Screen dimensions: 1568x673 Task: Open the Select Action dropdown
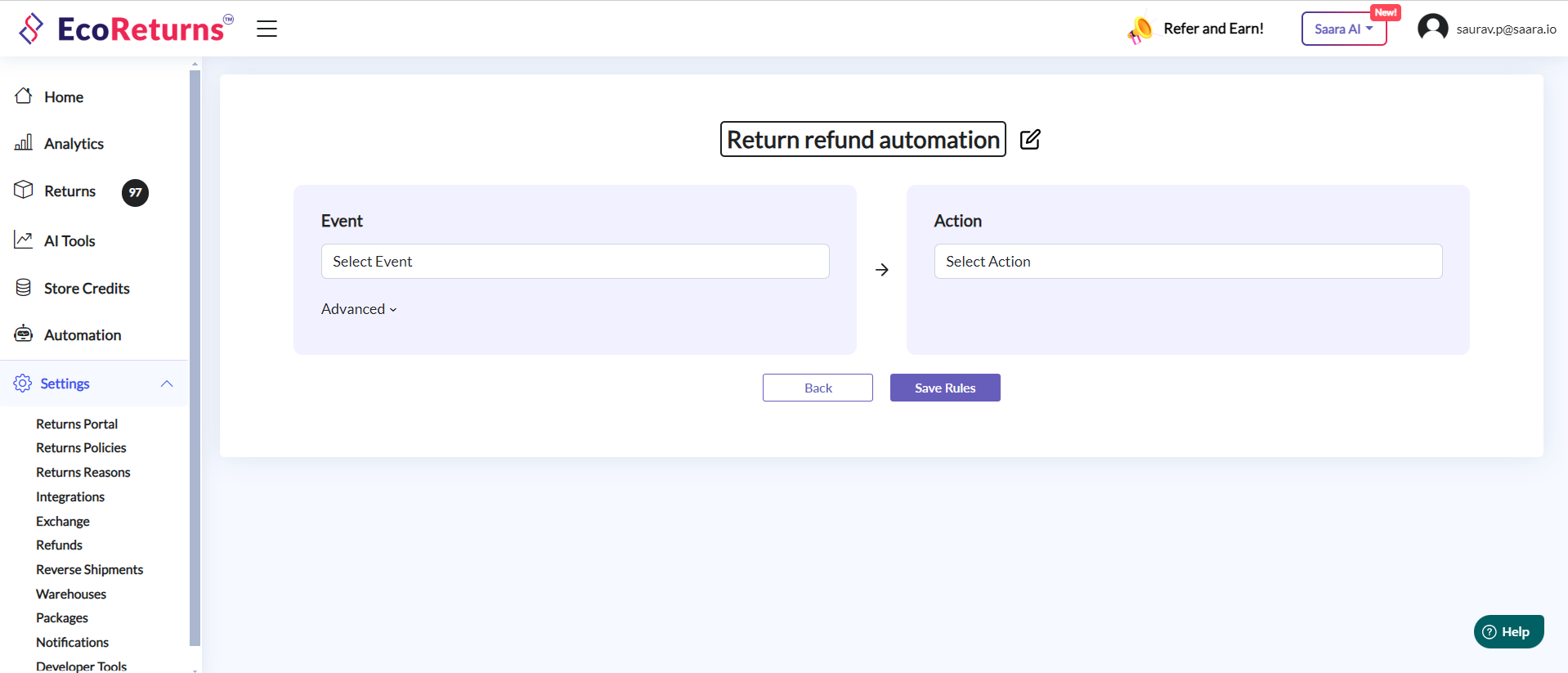(1188, 262)
